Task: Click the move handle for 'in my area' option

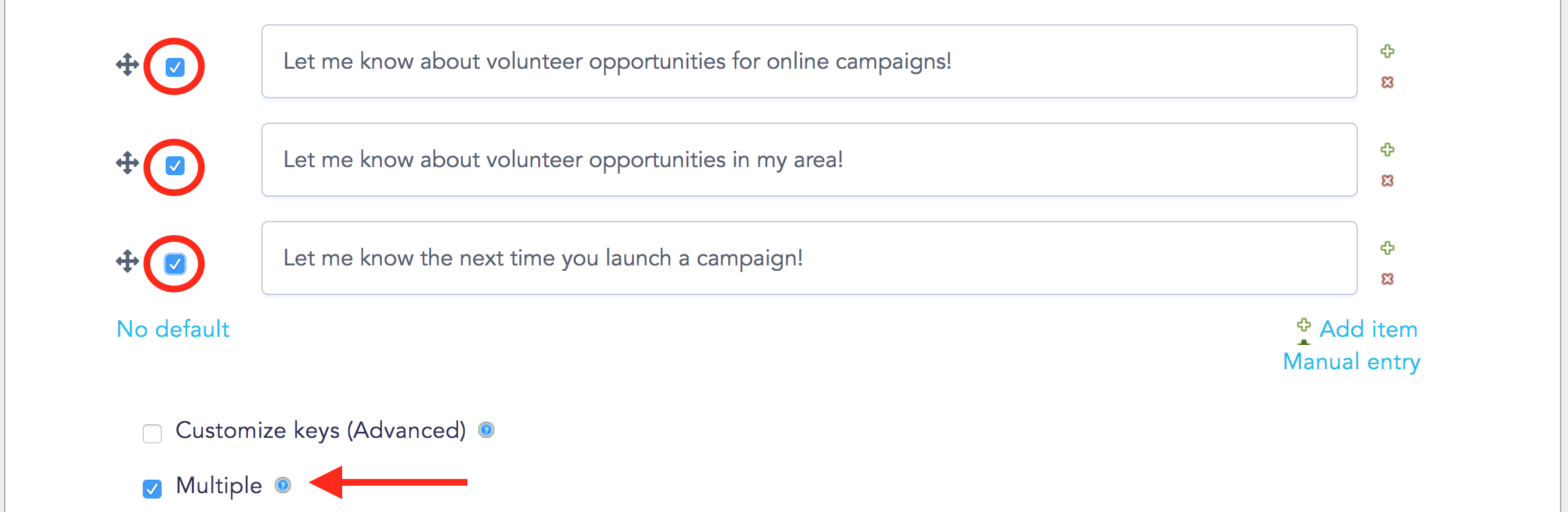Action: click(127, 163)
